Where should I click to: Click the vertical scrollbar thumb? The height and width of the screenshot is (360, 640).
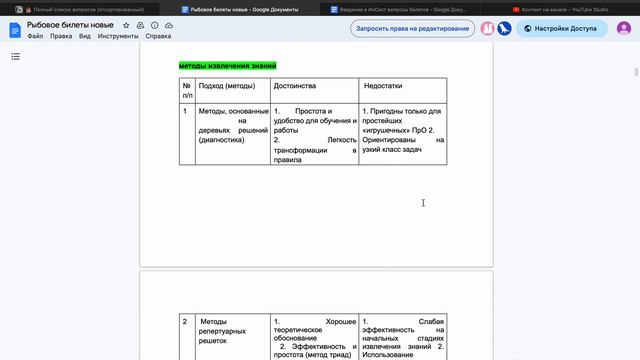tap(636, 72)
